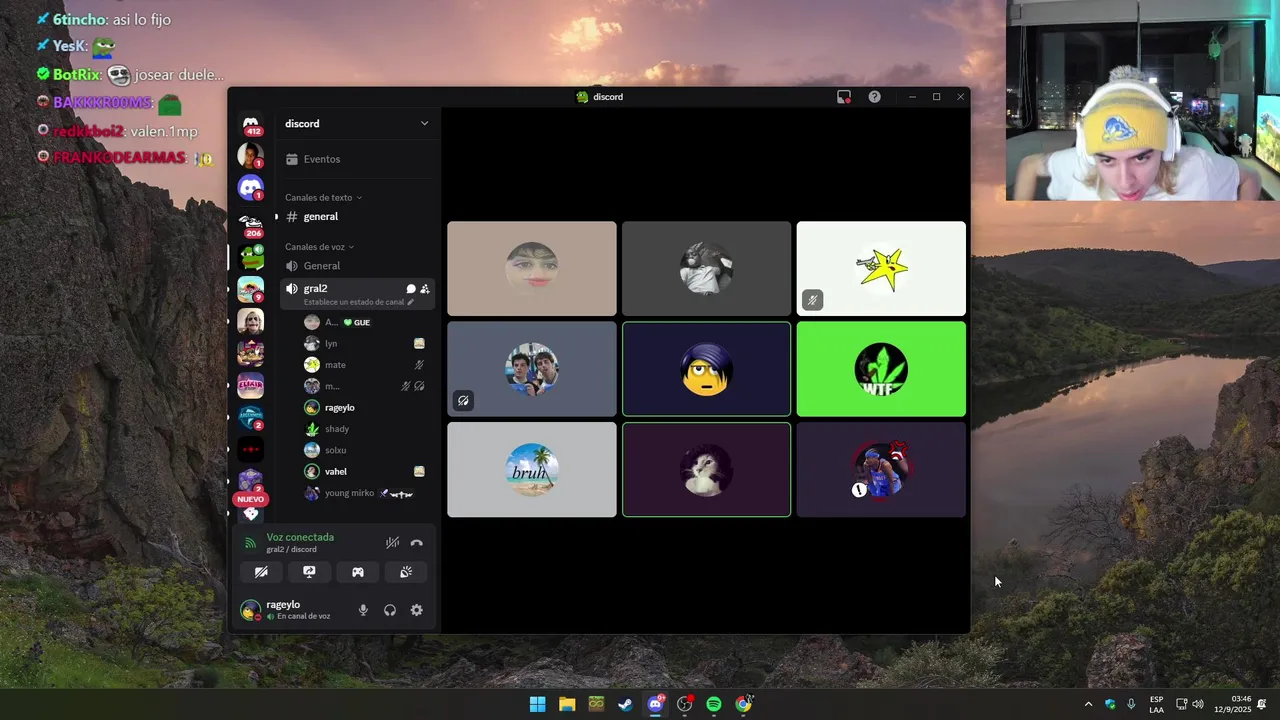Show hidden system tray icons

[1088, 704]
